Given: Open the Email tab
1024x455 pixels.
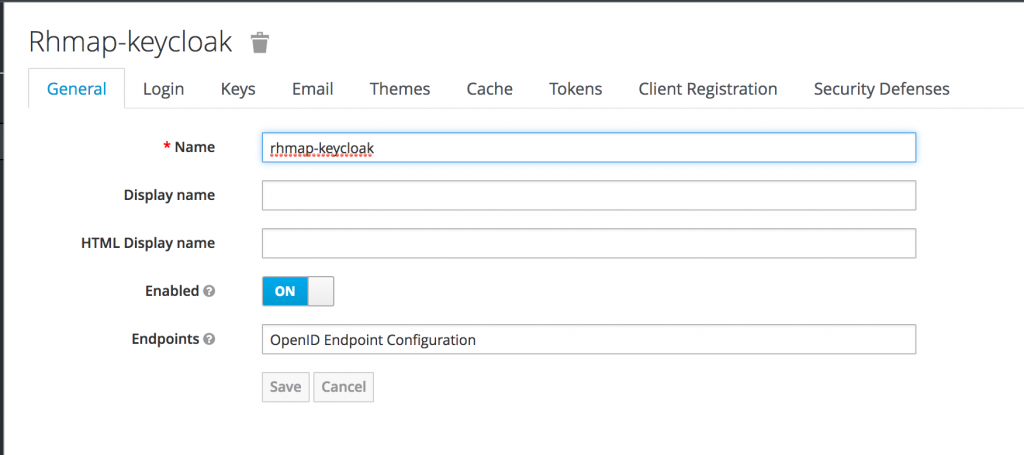Looking at the screenshot, I should click(312, 89).
